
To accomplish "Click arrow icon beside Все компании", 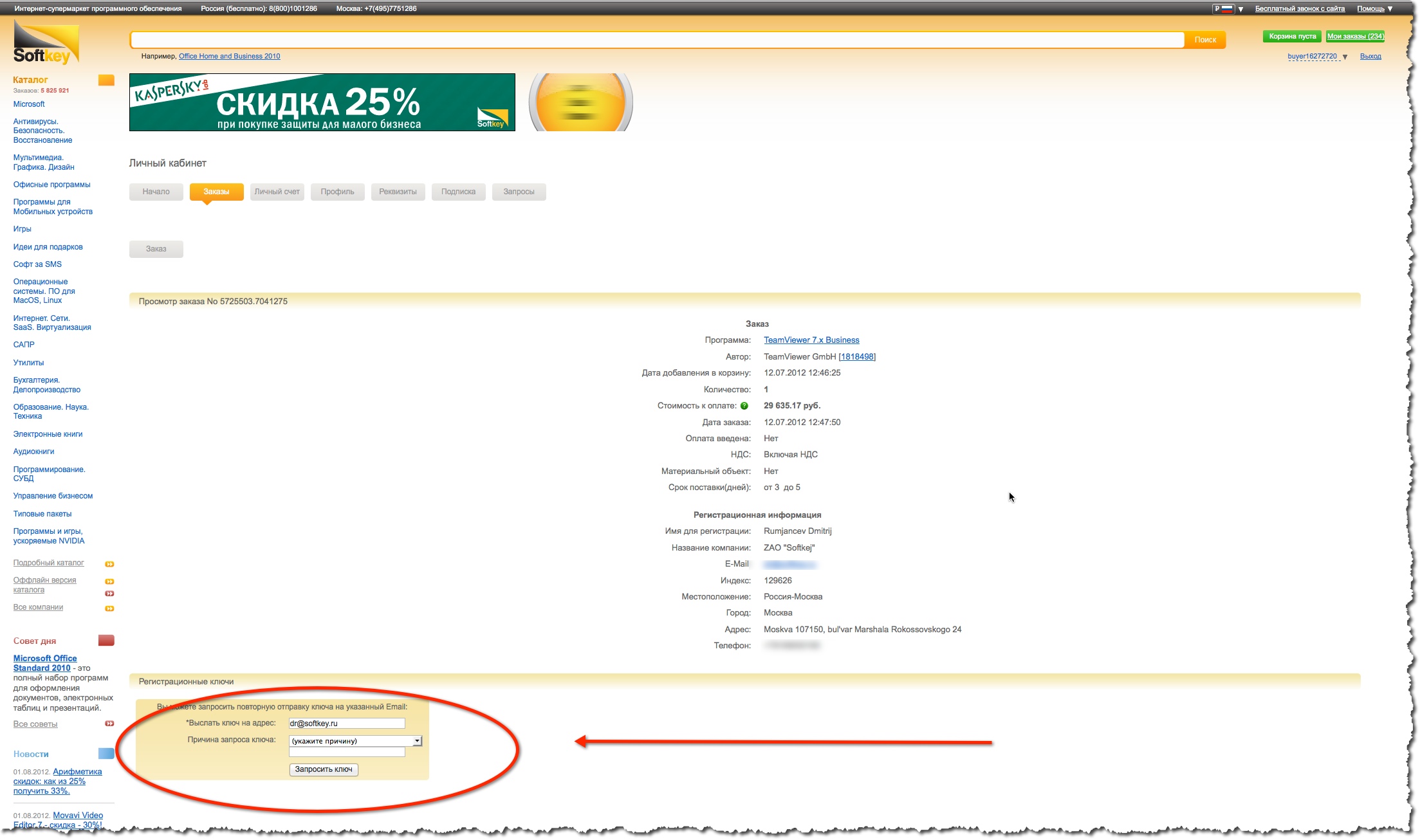I will [x=109, y=608].
